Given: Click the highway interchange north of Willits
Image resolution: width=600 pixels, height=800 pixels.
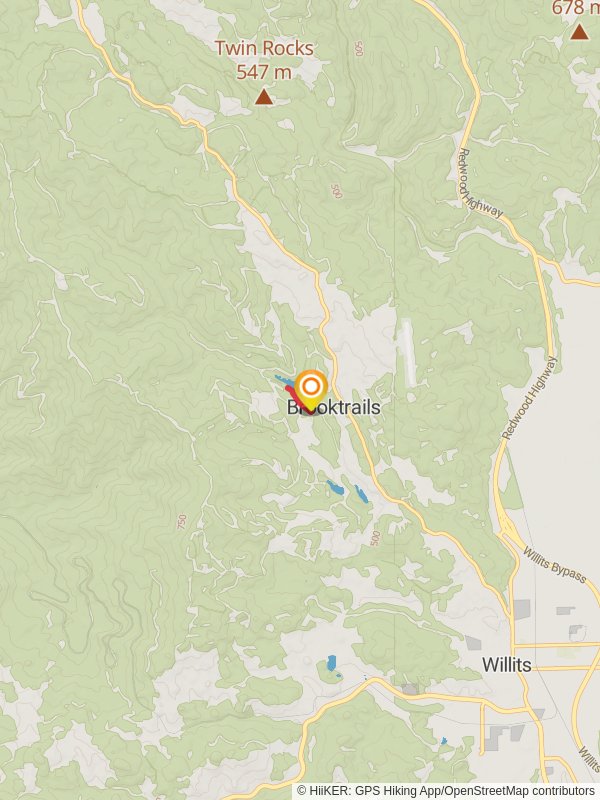Looking at the screenshot, I should pos(509,531).
